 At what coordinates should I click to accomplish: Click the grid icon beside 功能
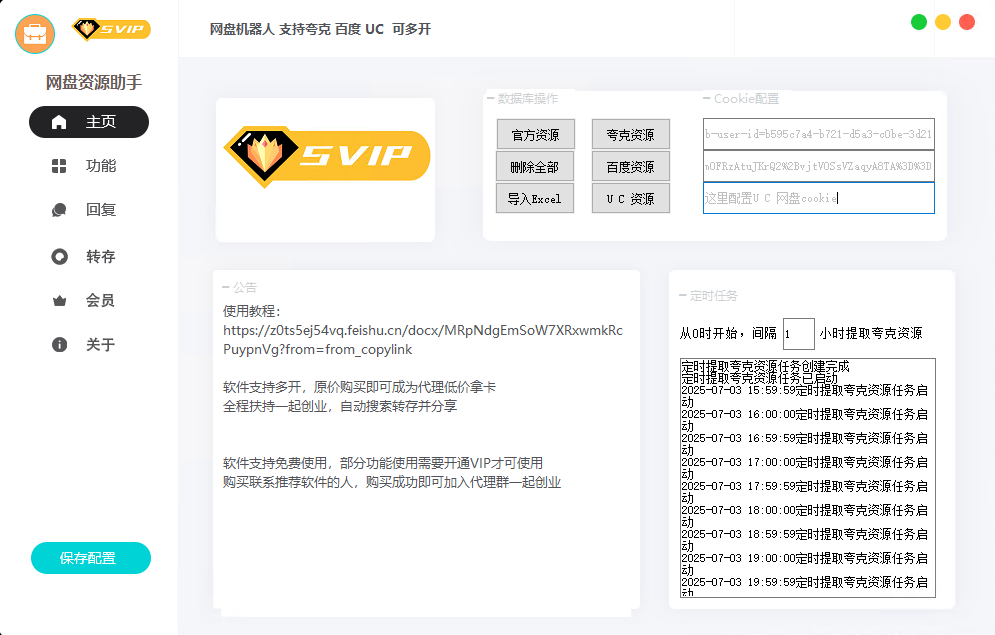(59, 166)
